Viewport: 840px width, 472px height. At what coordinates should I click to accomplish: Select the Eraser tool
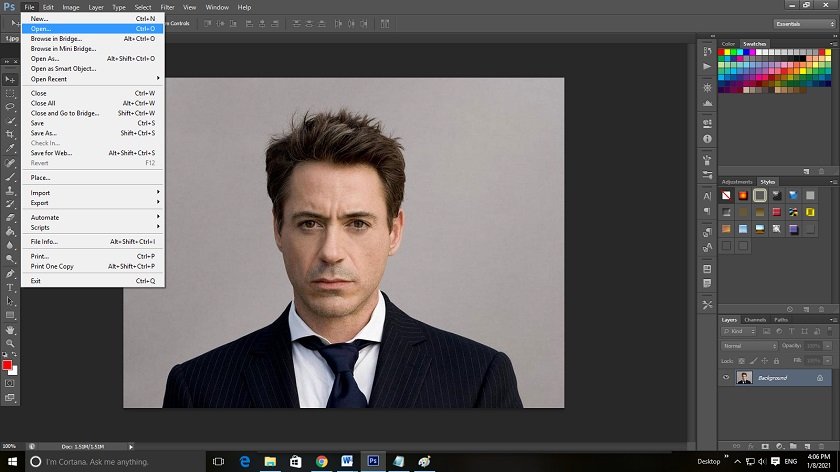coord(10,218)
